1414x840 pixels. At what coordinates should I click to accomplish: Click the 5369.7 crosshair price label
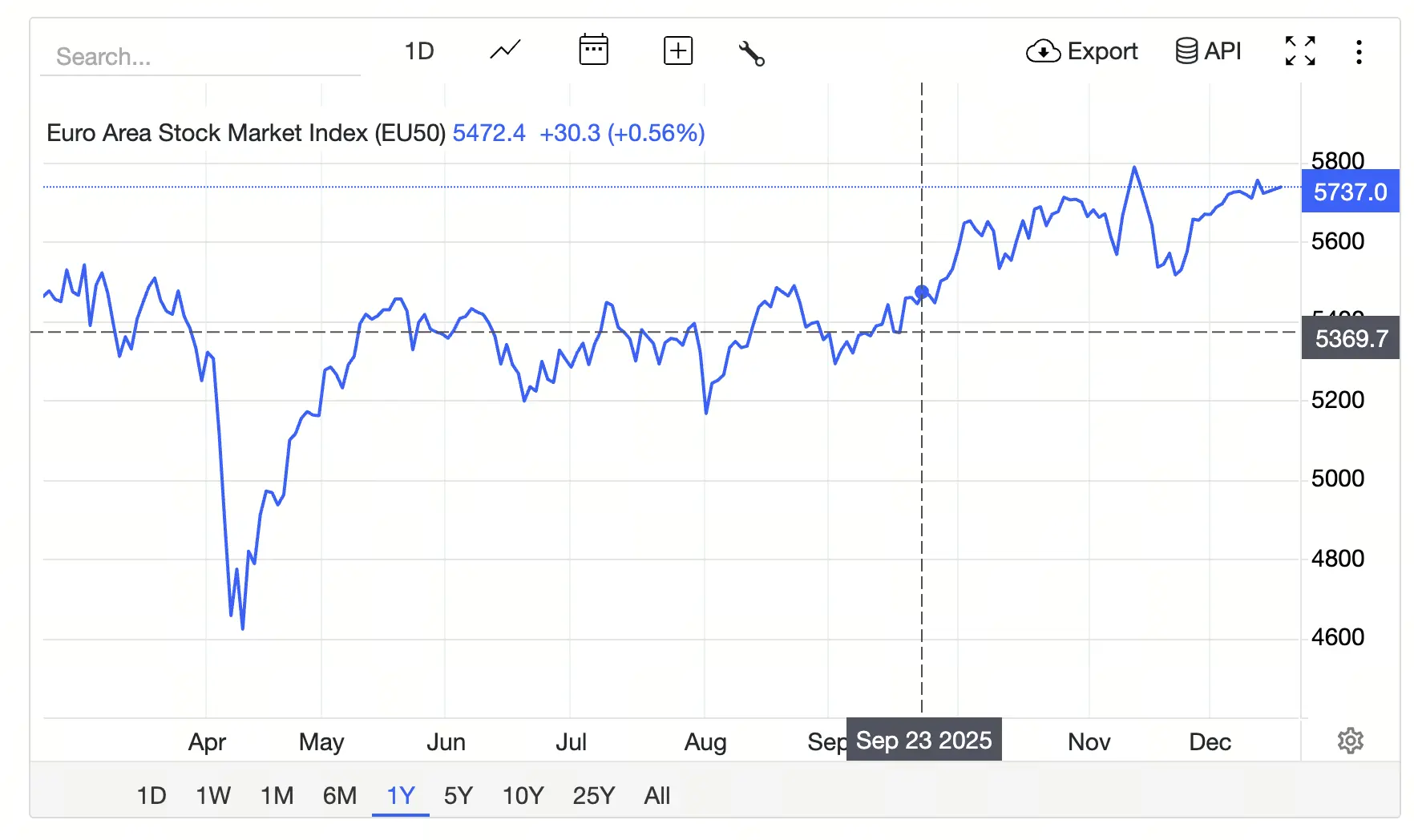[x=1351, y=338]
